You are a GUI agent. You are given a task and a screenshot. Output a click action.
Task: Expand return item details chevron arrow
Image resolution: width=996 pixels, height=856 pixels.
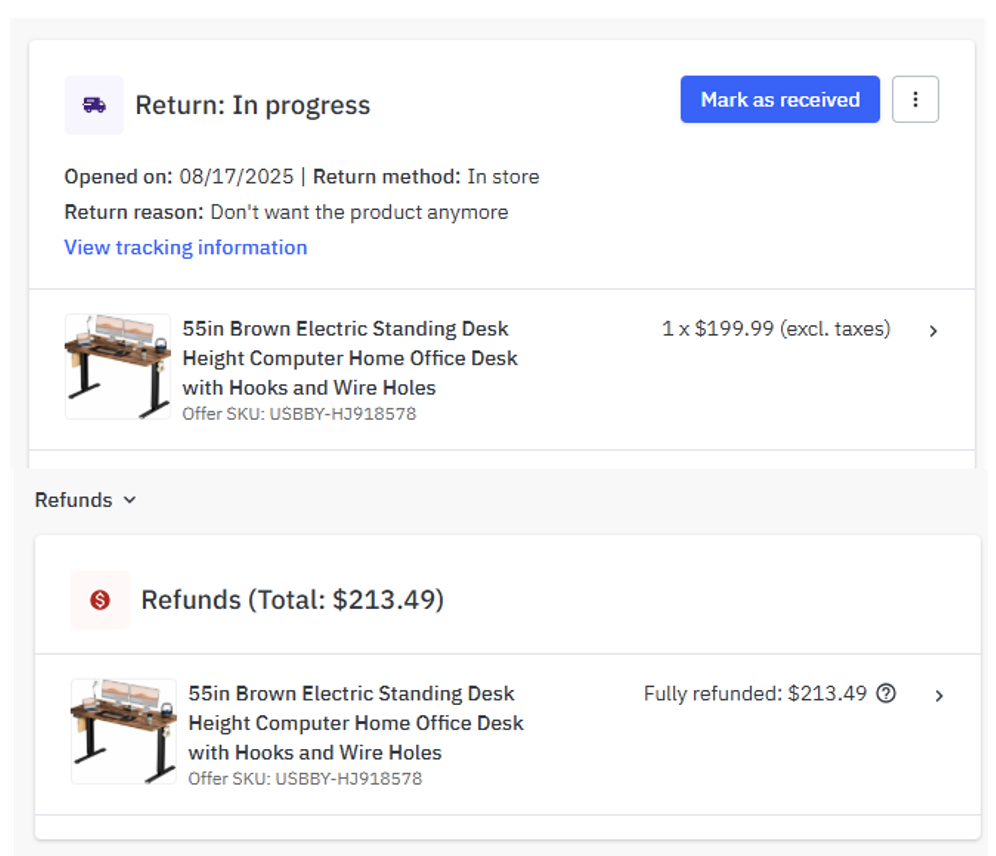(933, 331)
